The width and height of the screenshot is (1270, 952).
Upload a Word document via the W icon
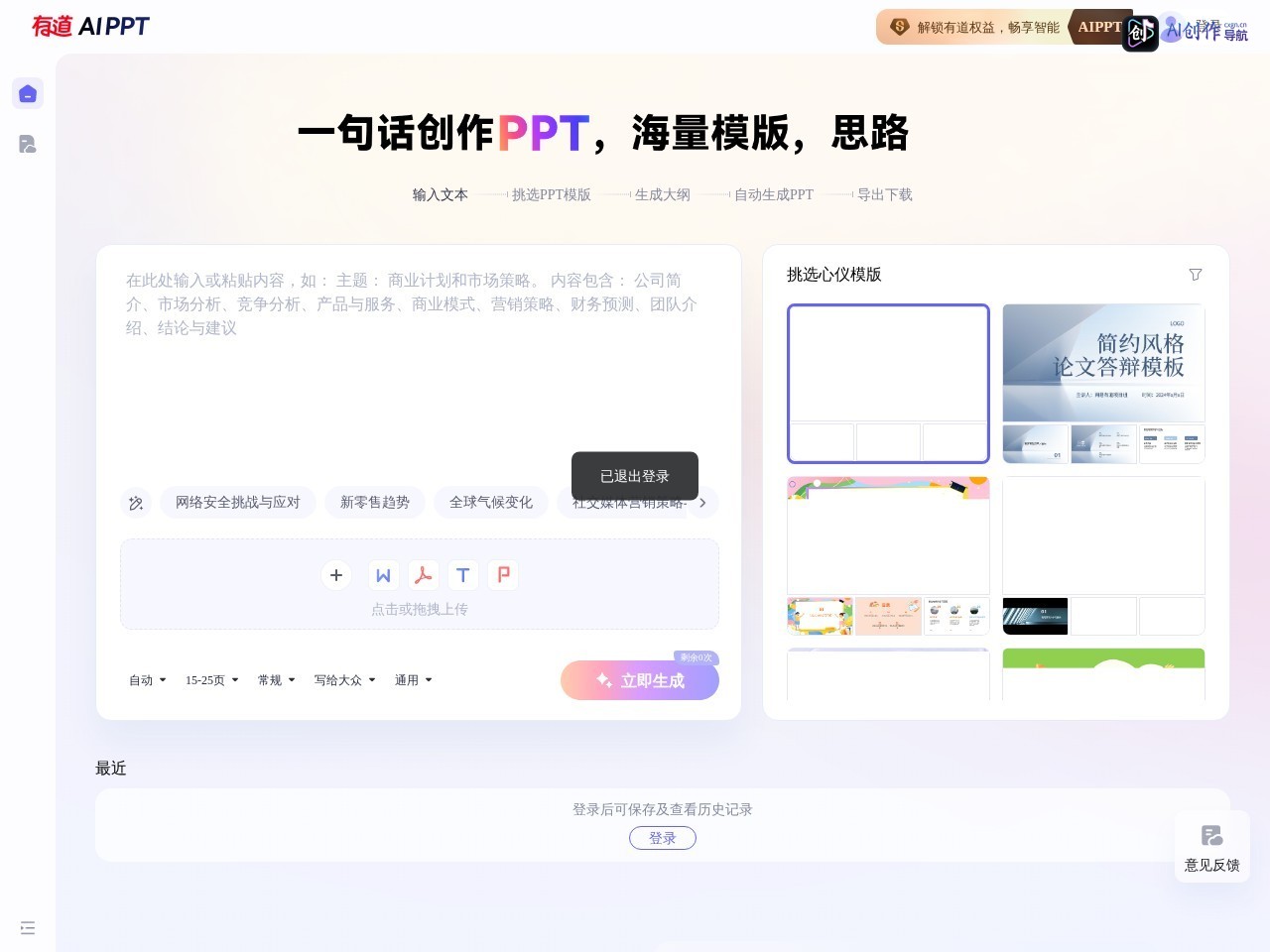[x=383, y=575]
